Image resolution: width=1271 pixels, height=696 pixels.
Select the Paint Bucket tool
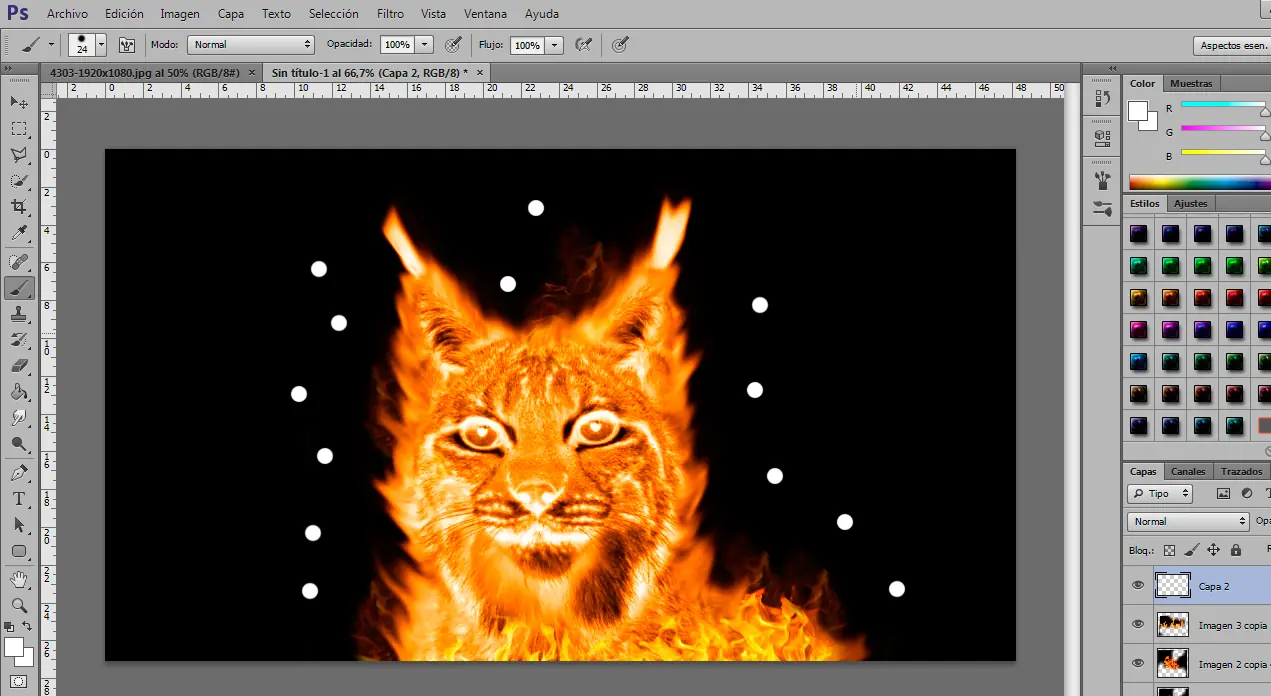tap(19, 392)
